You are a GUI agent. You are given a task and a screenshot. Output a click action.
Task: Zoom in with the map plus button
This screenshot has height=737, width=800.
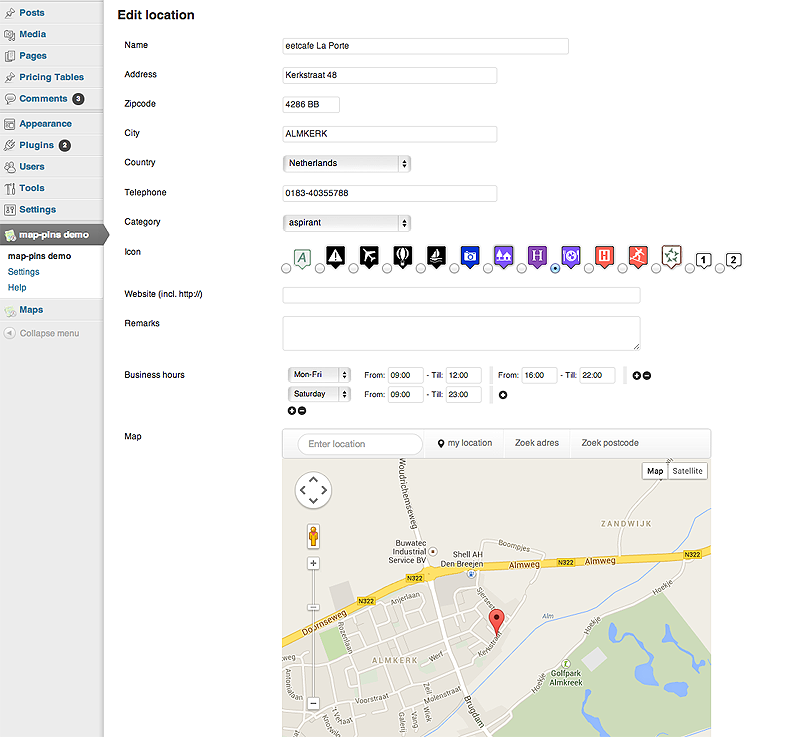point(313,564)
